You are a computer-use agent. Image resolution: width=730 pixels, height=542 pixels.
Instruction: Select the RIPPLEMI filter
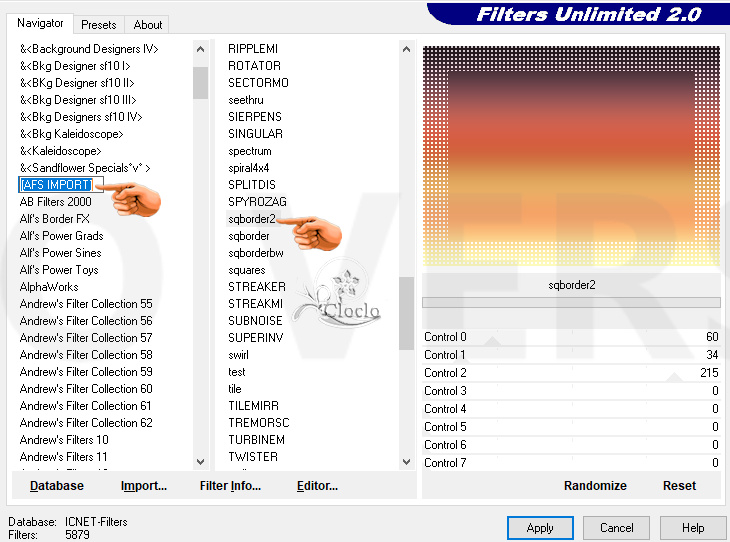[x=253, y=49]
